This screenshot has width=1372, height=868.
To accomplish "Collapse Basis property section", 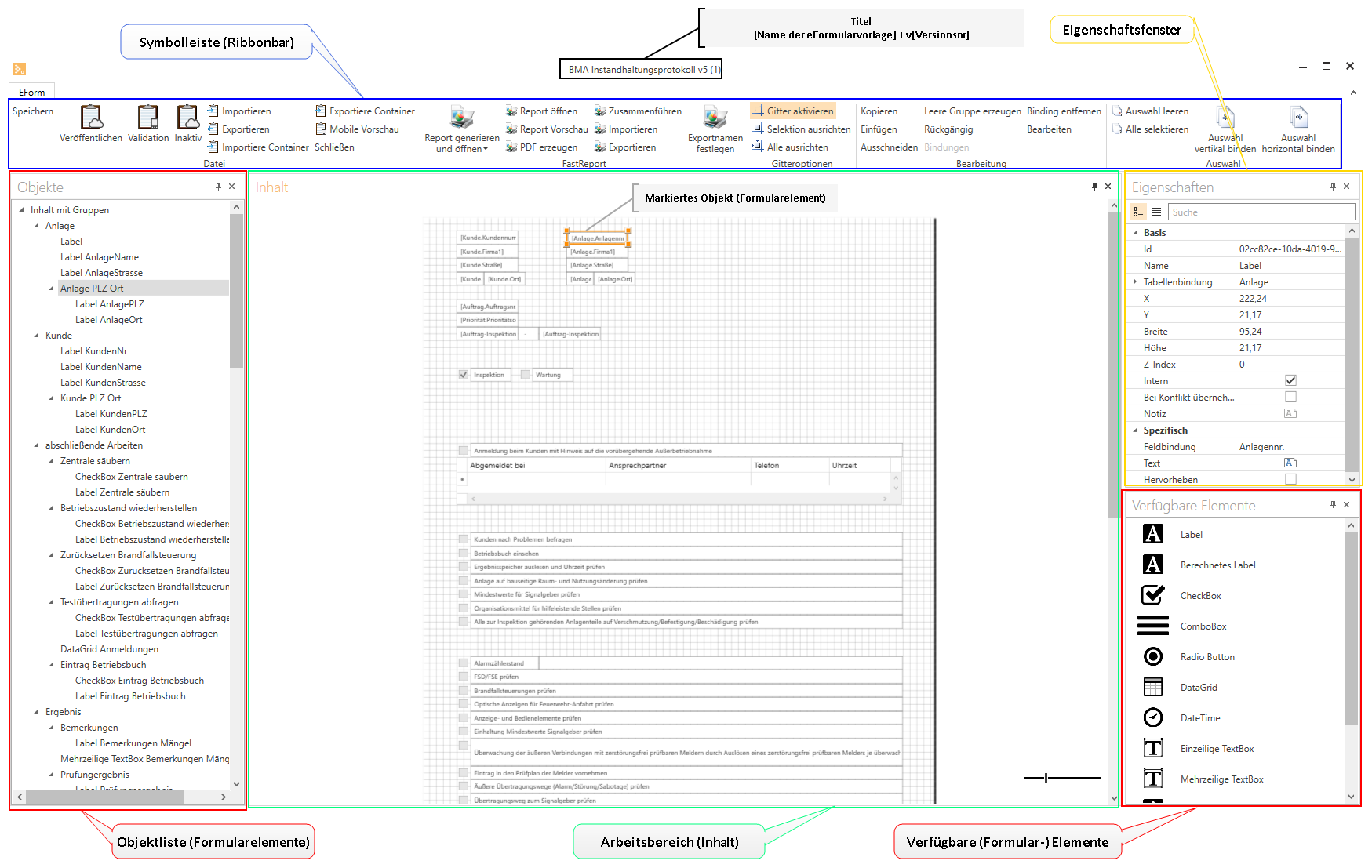I will coord(1135,233).
